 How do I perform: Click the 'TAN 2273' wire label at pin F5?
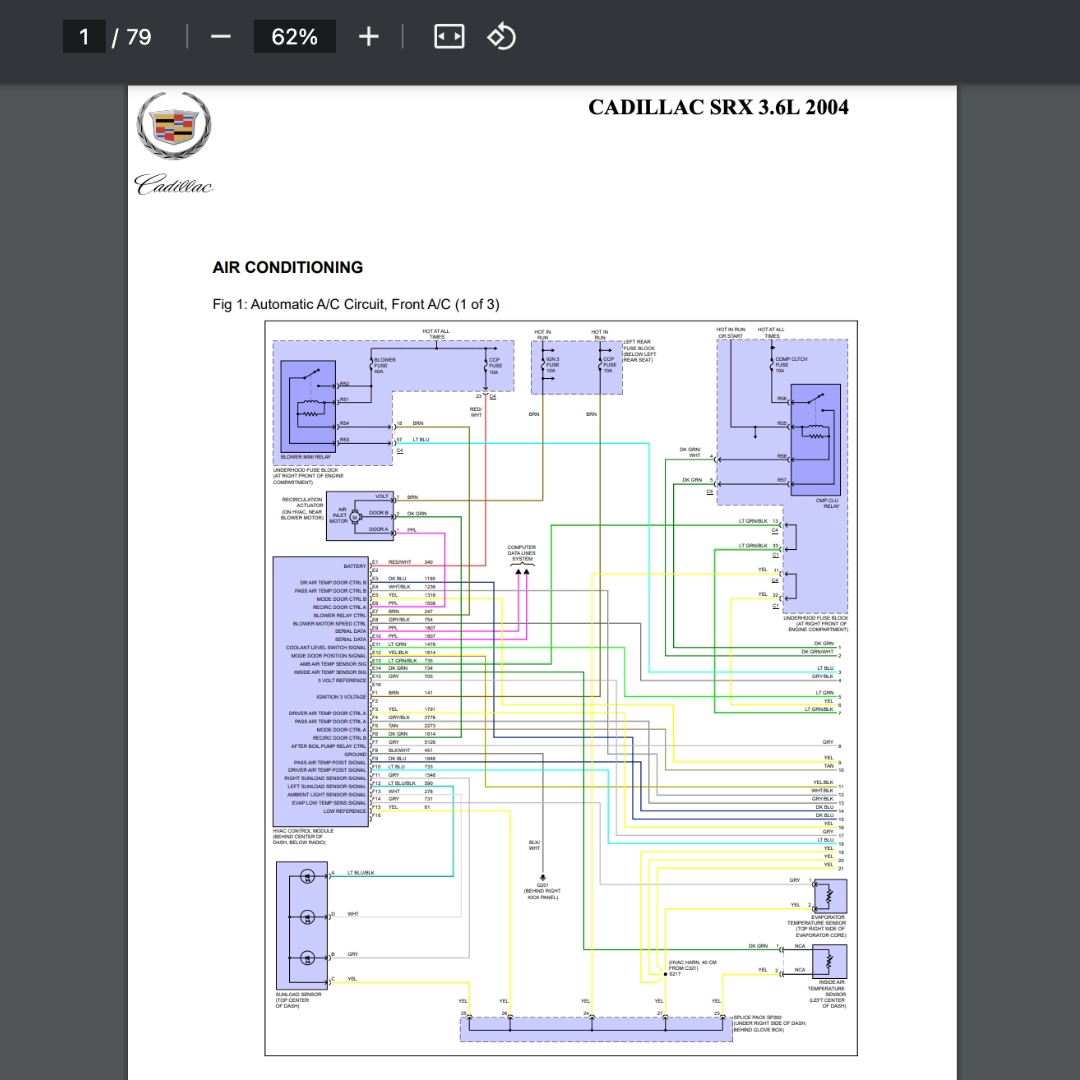411,725
